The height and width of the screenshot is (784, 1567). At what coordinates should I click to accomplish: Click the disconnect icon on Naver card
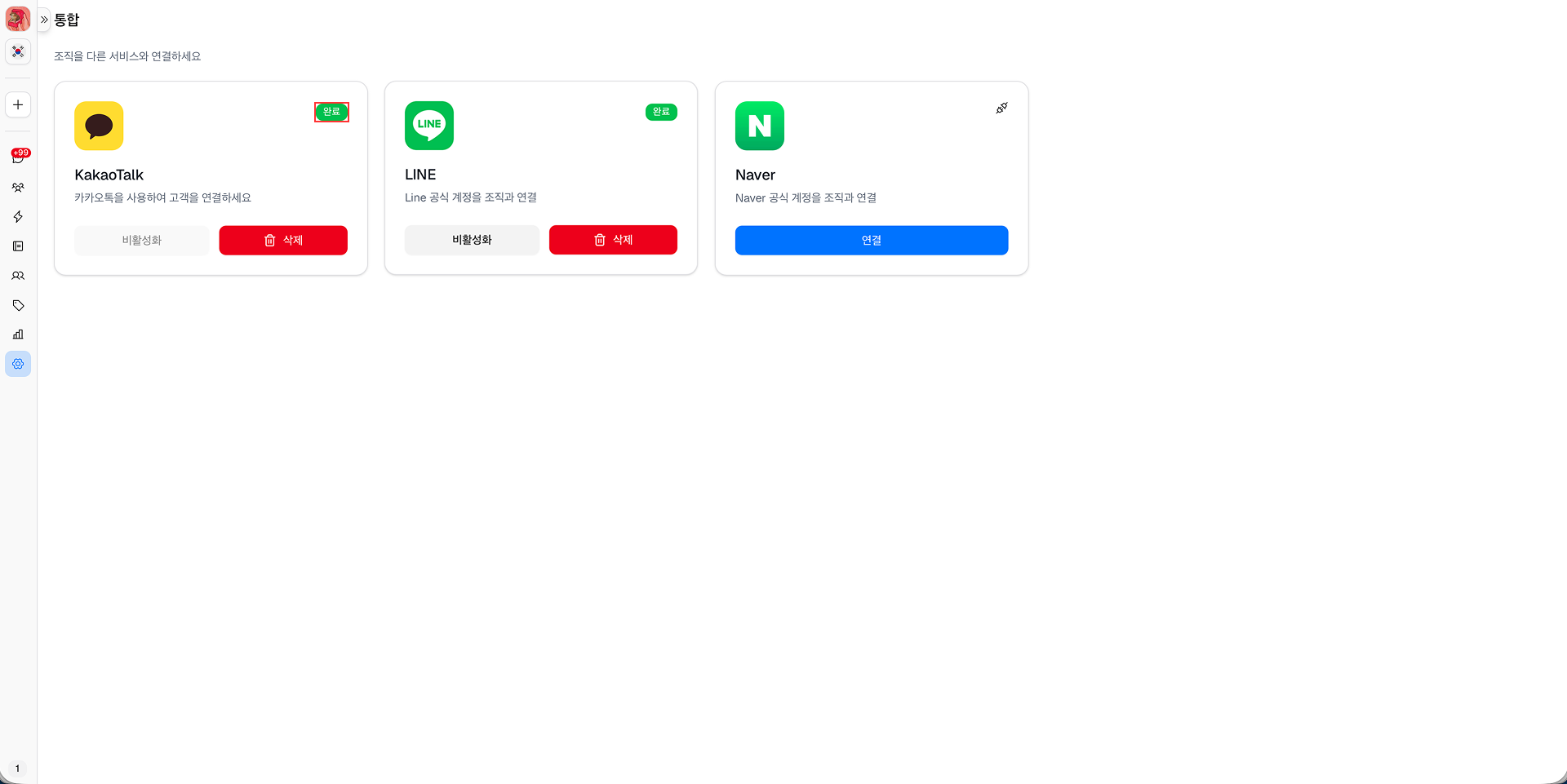click(1001, 108)
